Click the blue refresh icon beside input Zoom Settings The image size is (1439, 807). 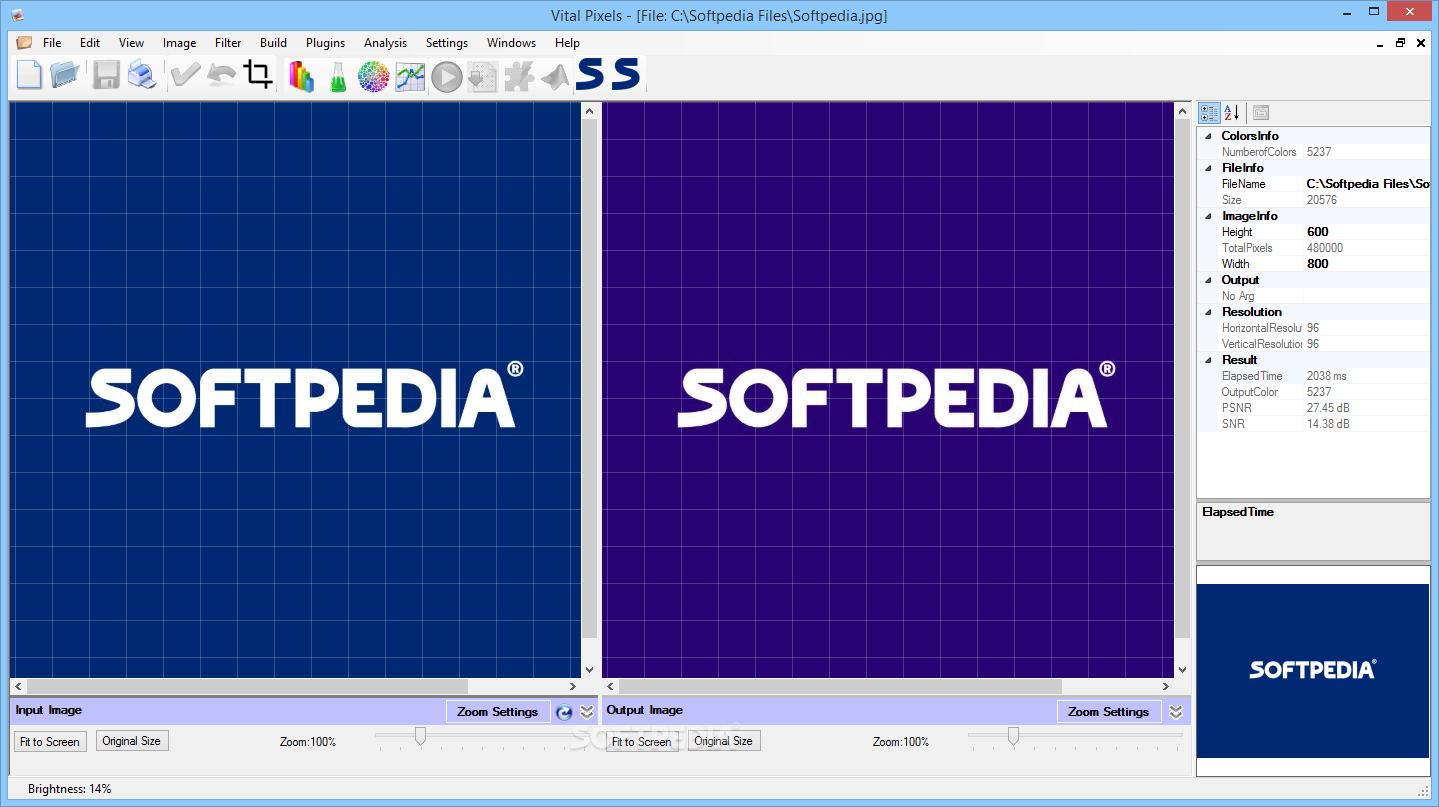[564, 712]
